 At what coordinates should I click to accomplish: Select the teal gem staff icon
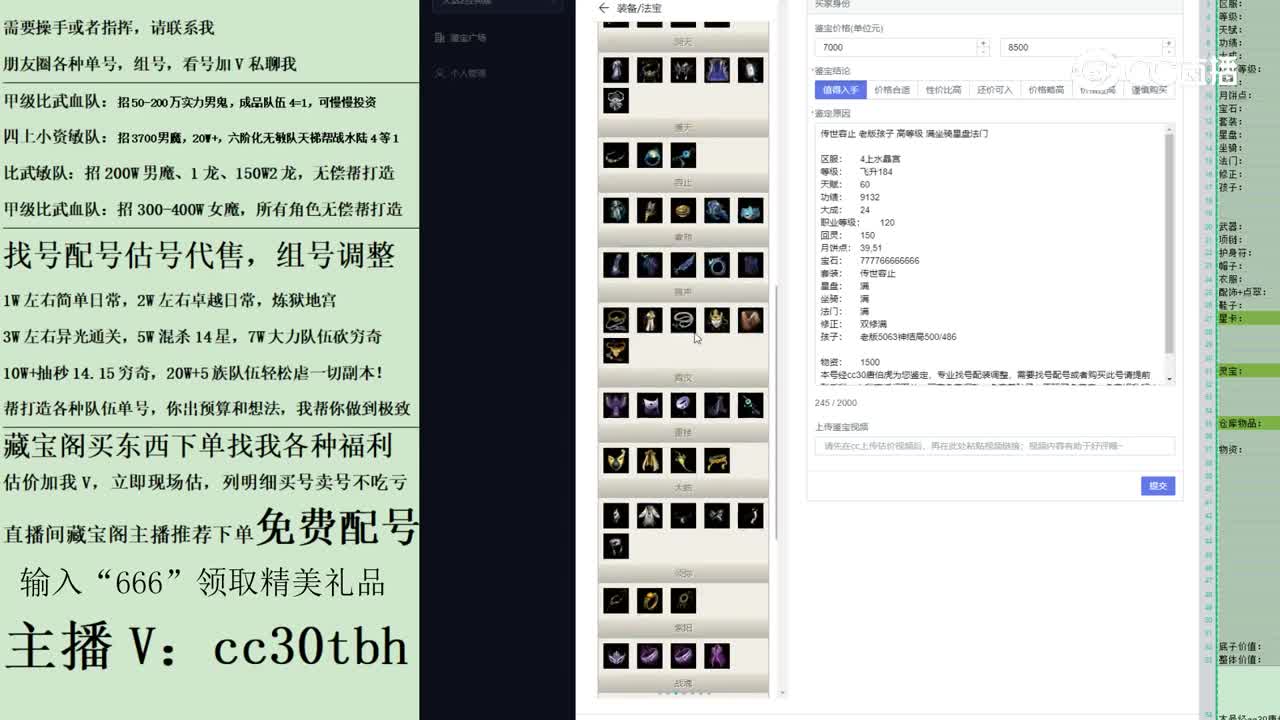coord(750,405)
